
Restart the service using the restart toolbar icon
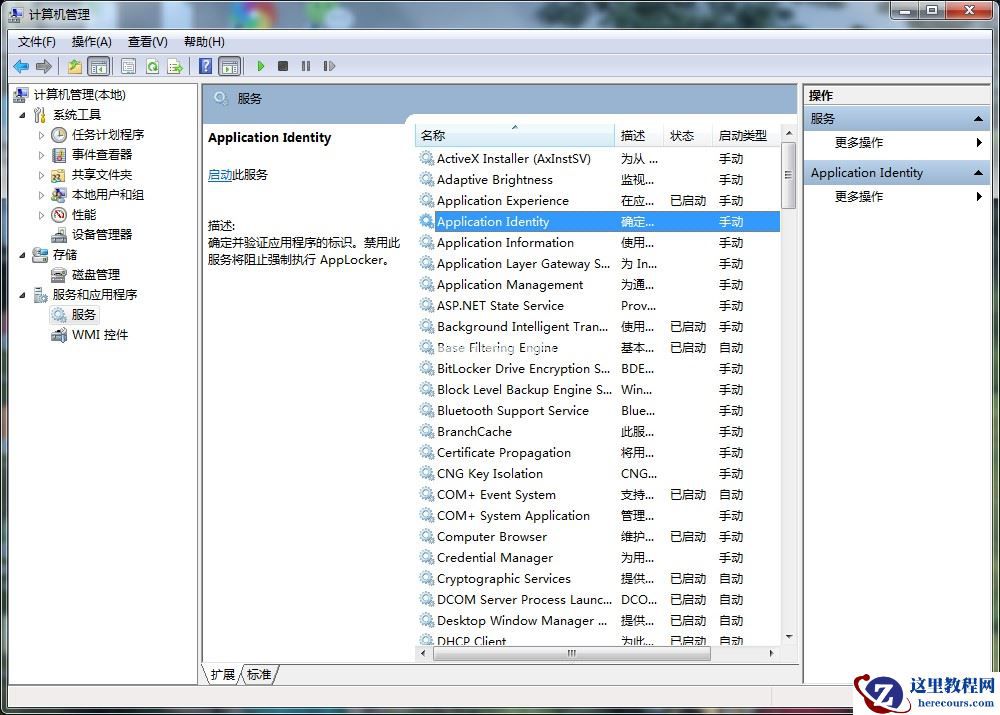(x=330, y=66)
